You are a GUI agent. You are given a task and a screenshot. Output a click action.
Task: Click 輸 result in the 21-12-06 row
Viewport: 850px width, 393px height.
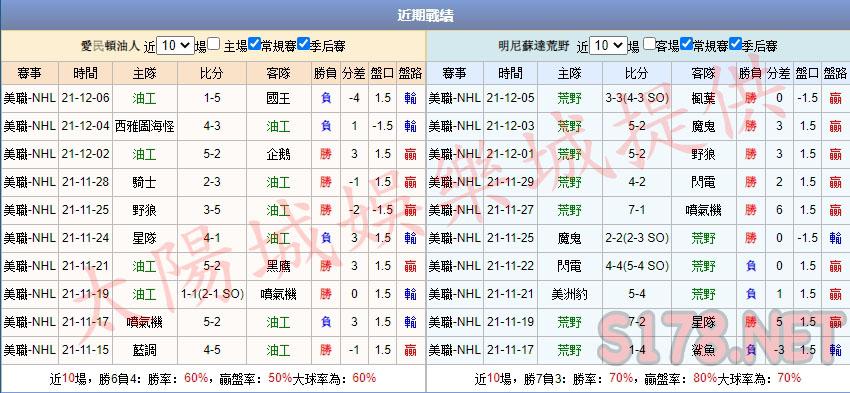point(410,98)
